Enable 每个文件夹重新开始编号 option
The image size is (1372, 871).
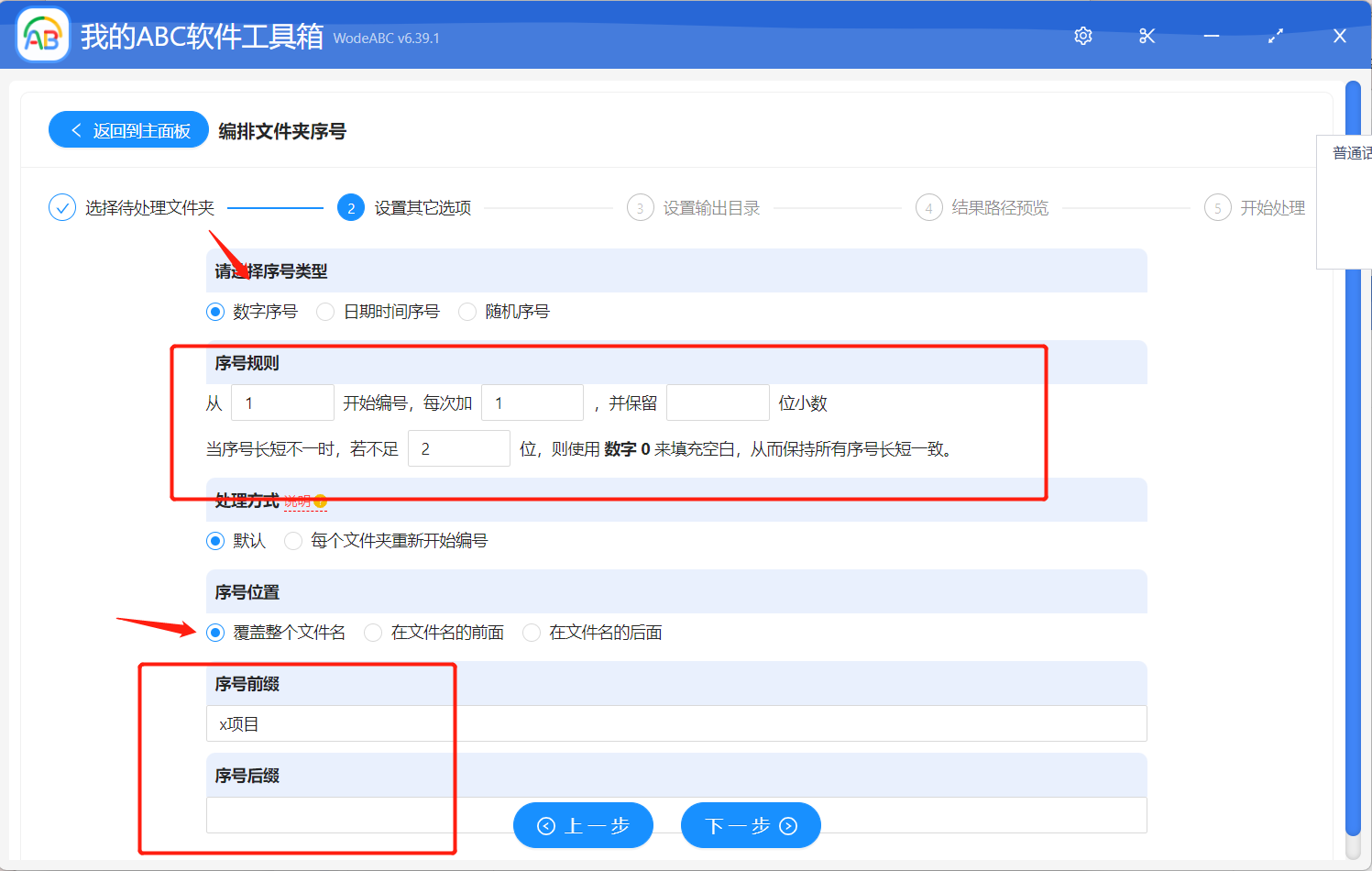(x=293, y=541)
